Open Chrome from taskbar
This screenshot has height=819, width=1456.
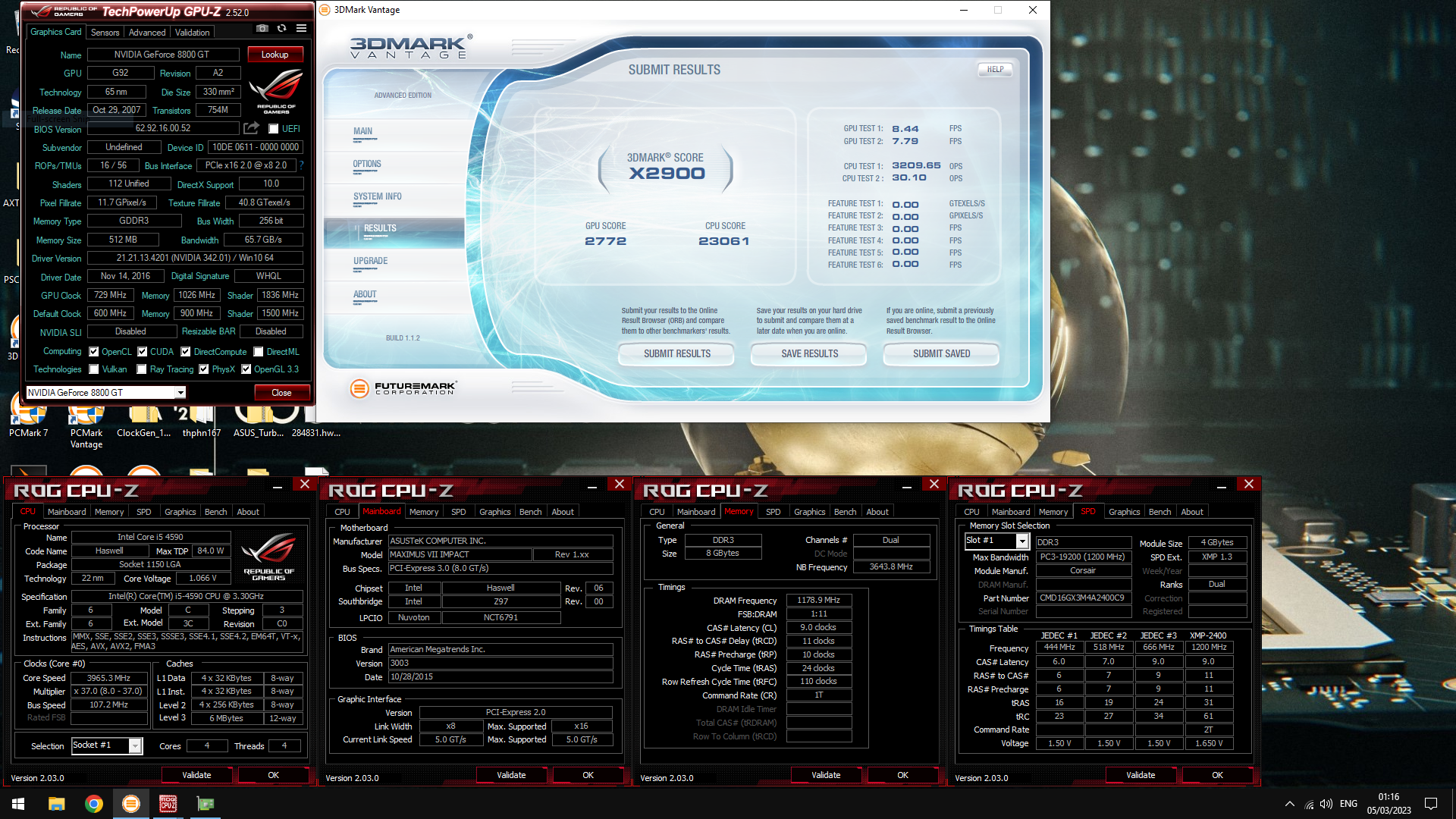point(93,804)
